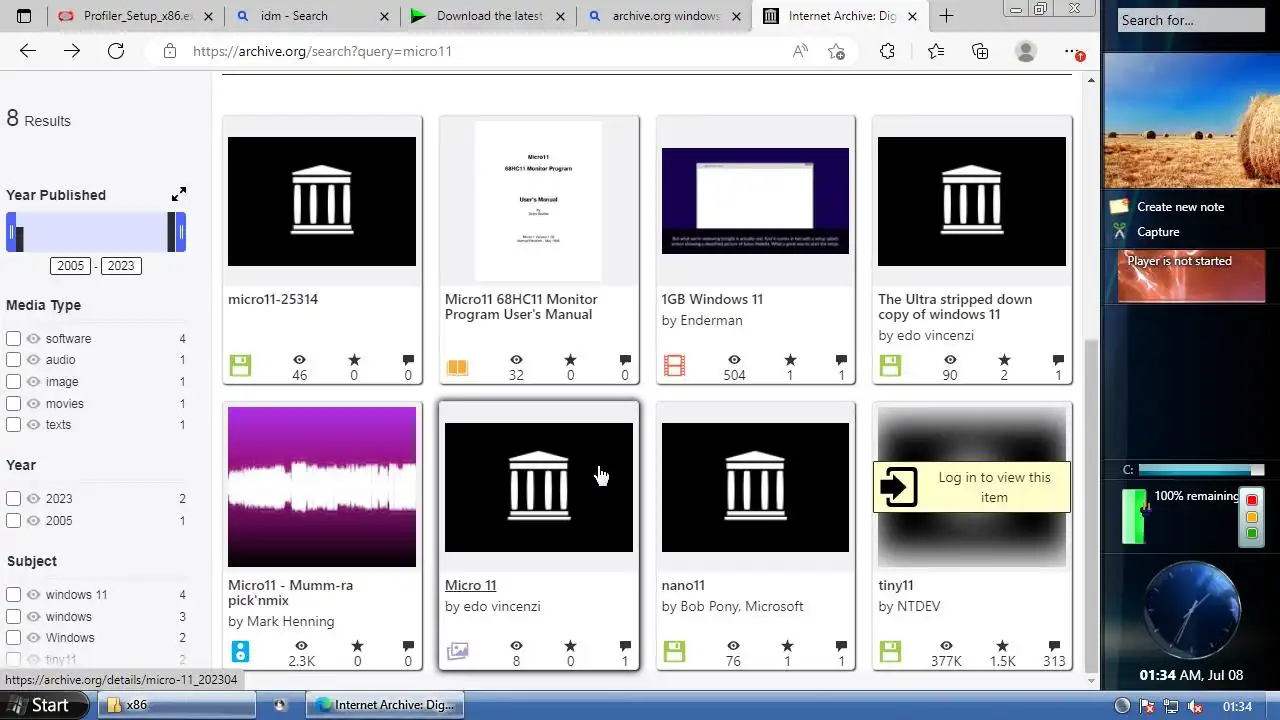Click texts book icon on Micro11 68HC11 card

[x=457, y=367]
